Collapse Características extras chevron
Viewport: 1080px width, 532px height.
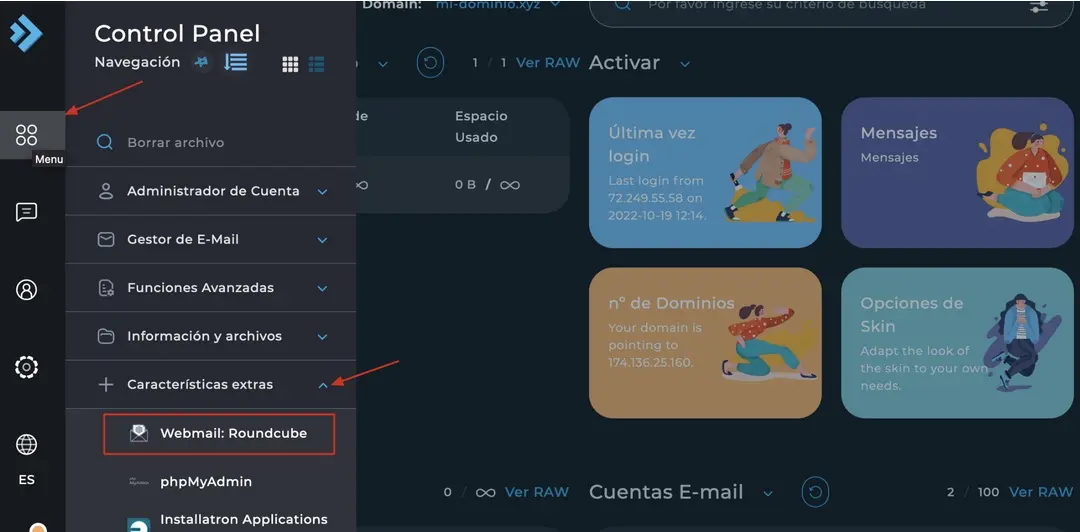click(x=322, y=385)
